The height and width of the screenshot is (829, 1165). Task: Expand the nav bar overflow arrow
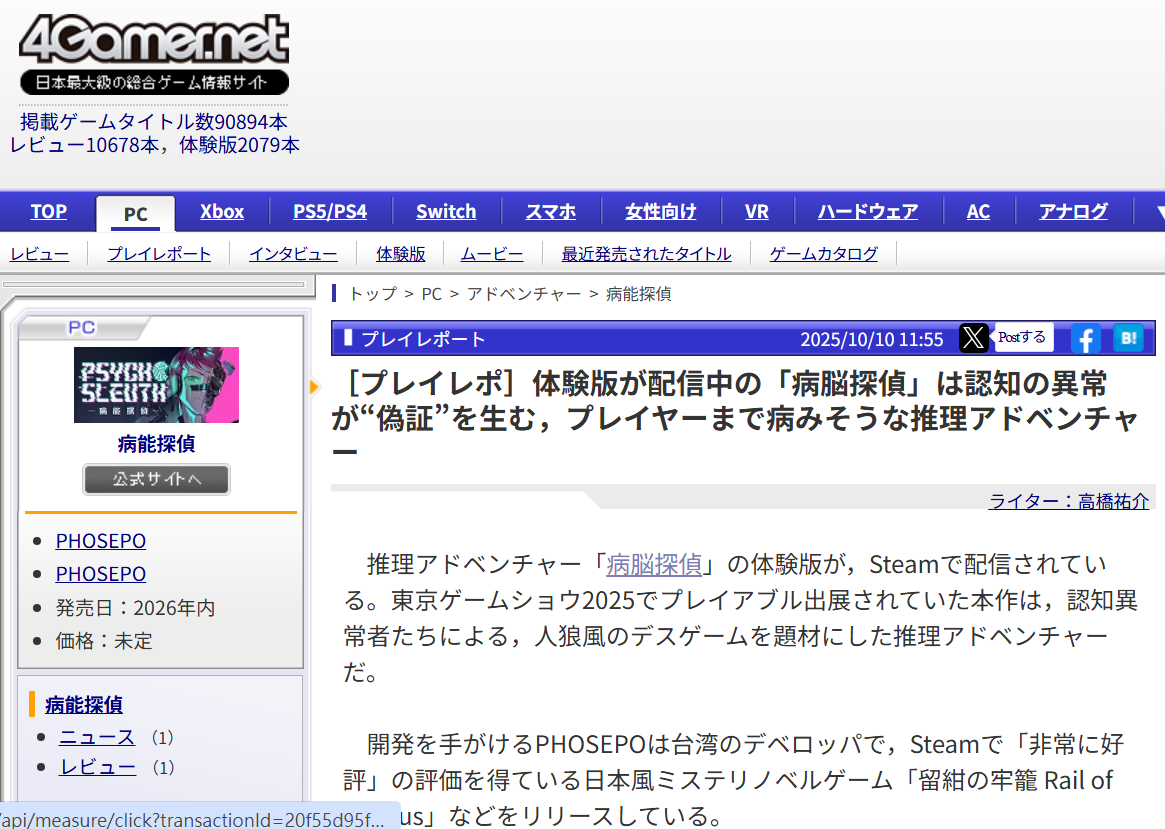(1158, 212)
